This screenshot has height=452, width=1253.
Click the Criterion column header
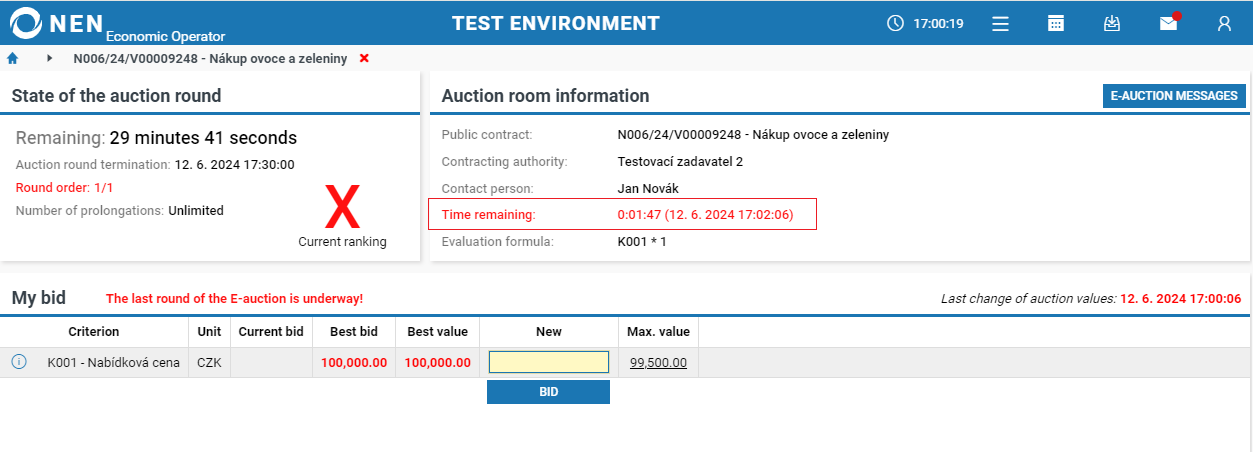click(x=93, y=332)
